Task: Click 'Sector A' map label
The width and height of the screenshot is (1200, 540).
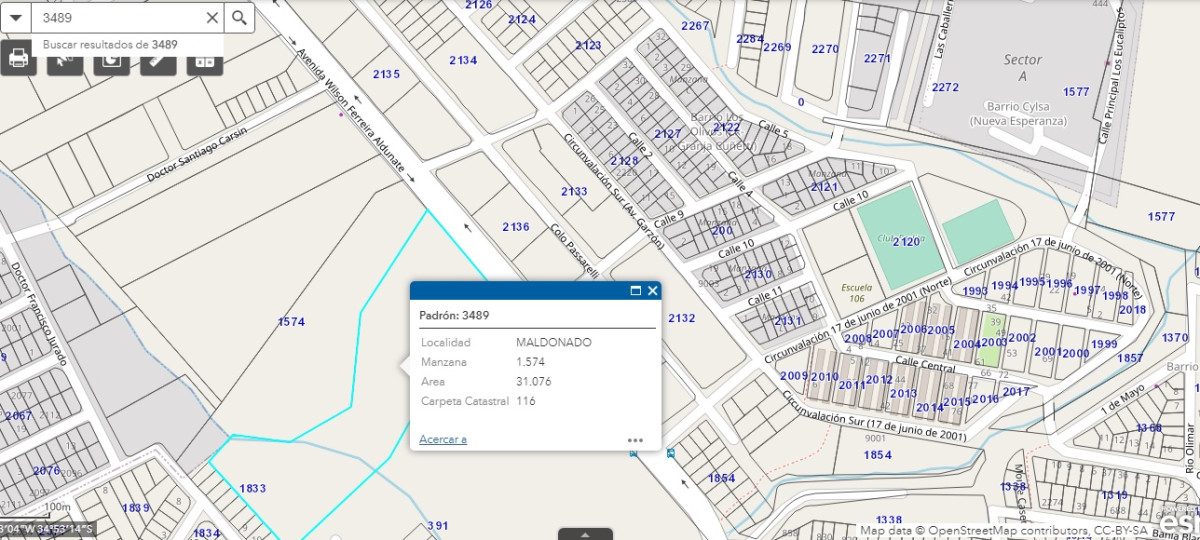Action: 1022,68
